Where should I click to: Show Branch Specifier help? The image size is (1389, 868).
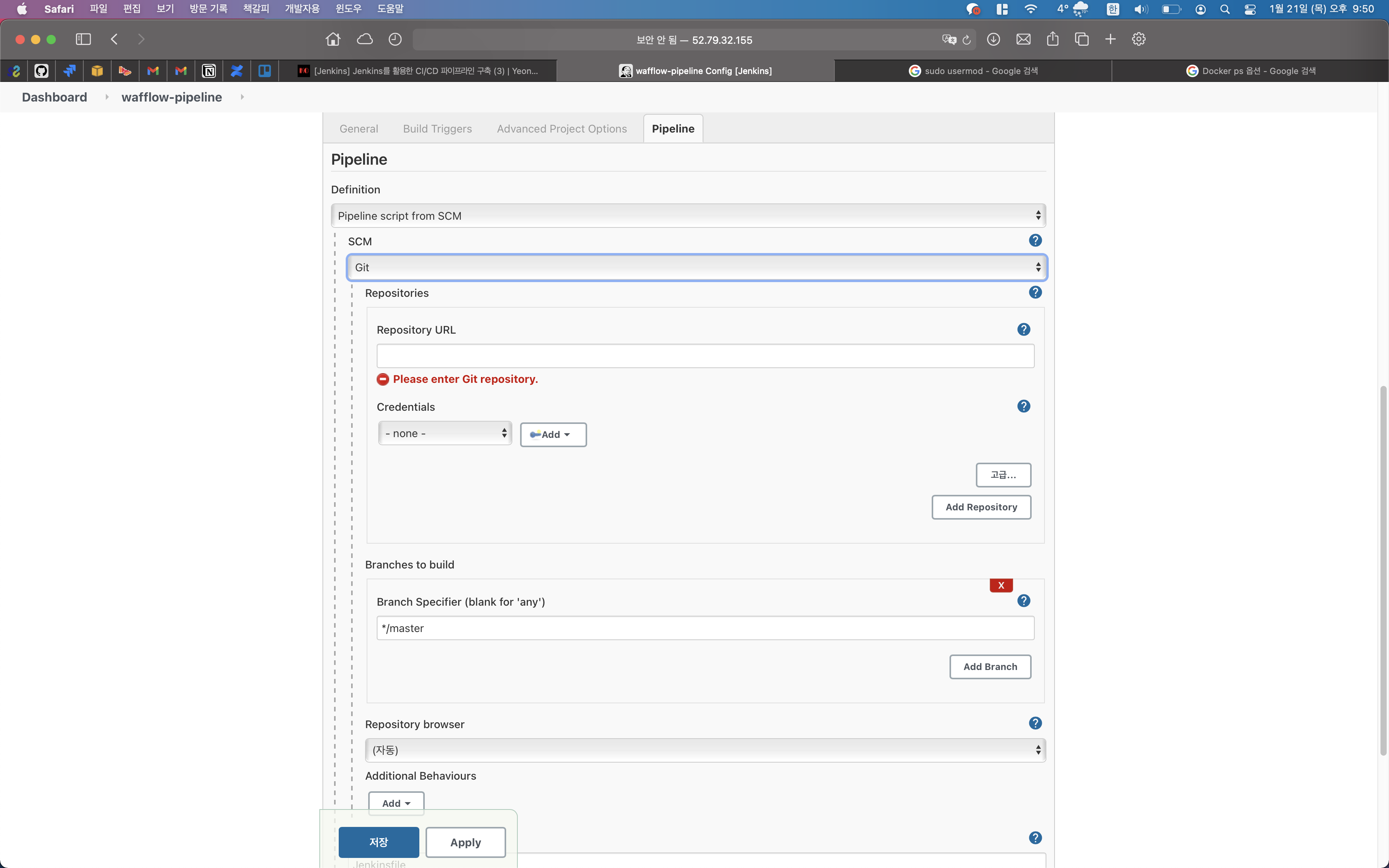[x=1024, y=601]
